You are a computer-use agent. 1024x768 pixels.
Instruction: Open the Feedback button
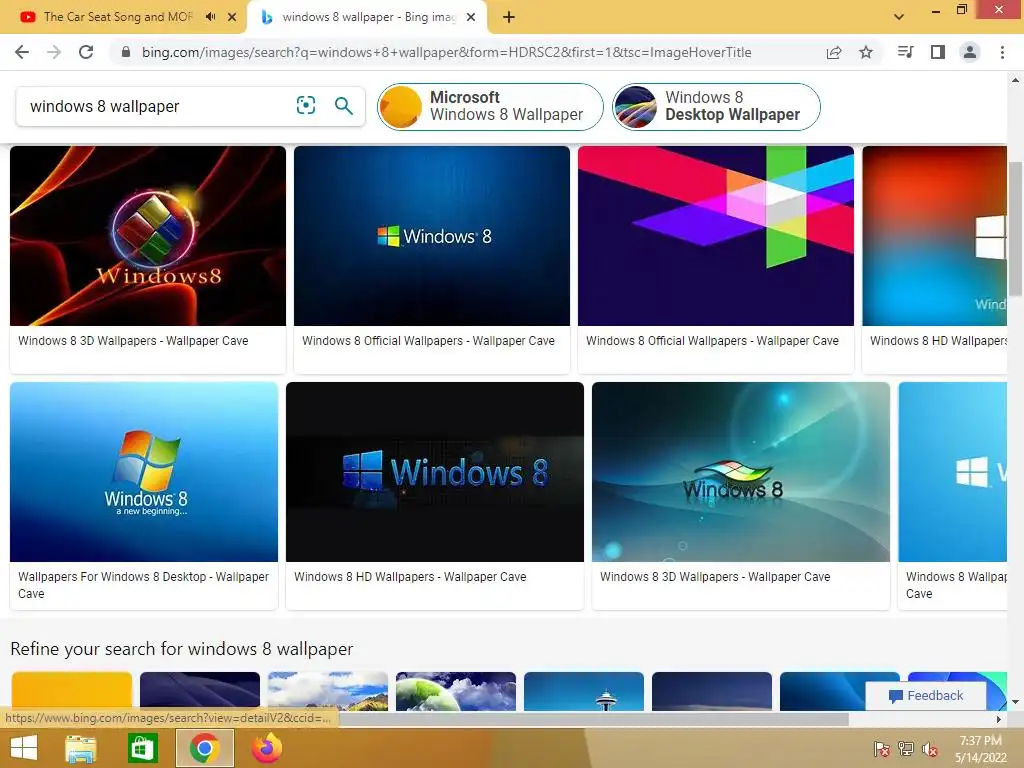[926, 696]
